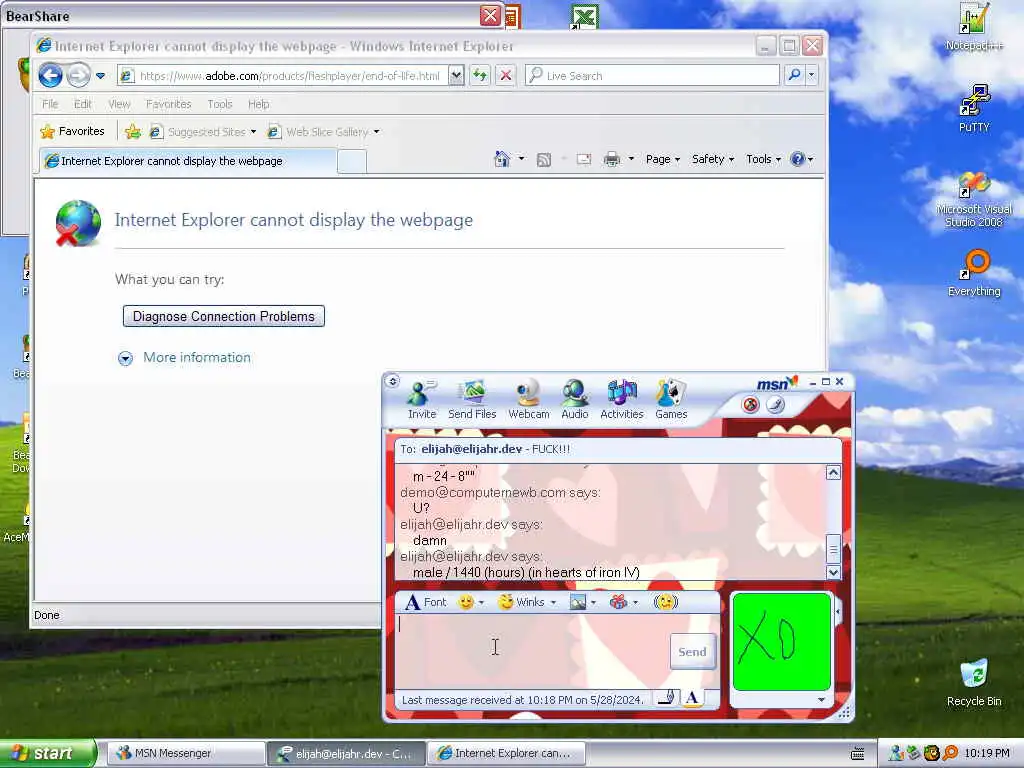Click the chat message input box
This screenshot has height=768, width=1024.
pyautogui.click(x=532, y=650)
